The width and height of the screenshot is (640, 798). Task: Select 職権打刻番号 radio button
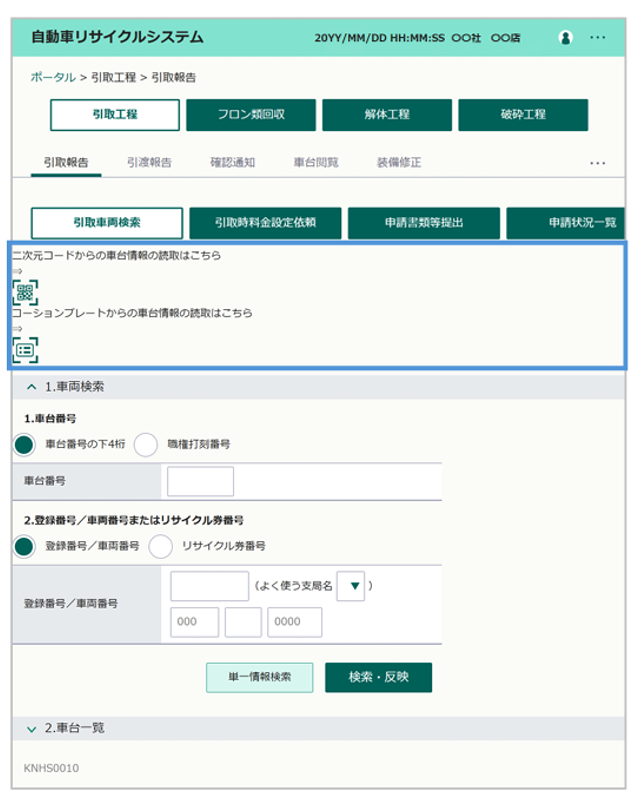coord(146,444)
